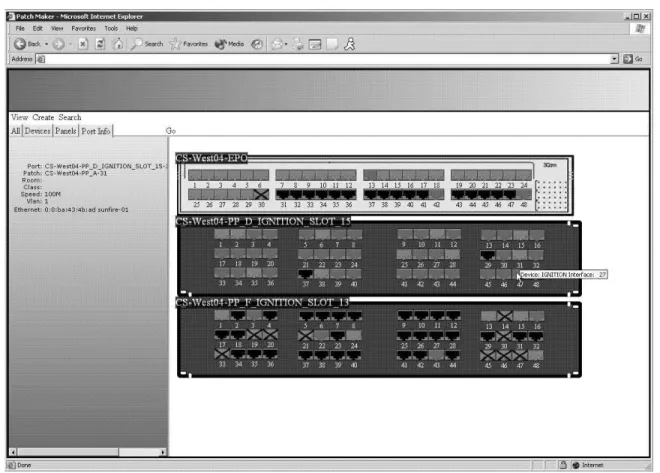Open the Media toolbar button

coord(229,44)
